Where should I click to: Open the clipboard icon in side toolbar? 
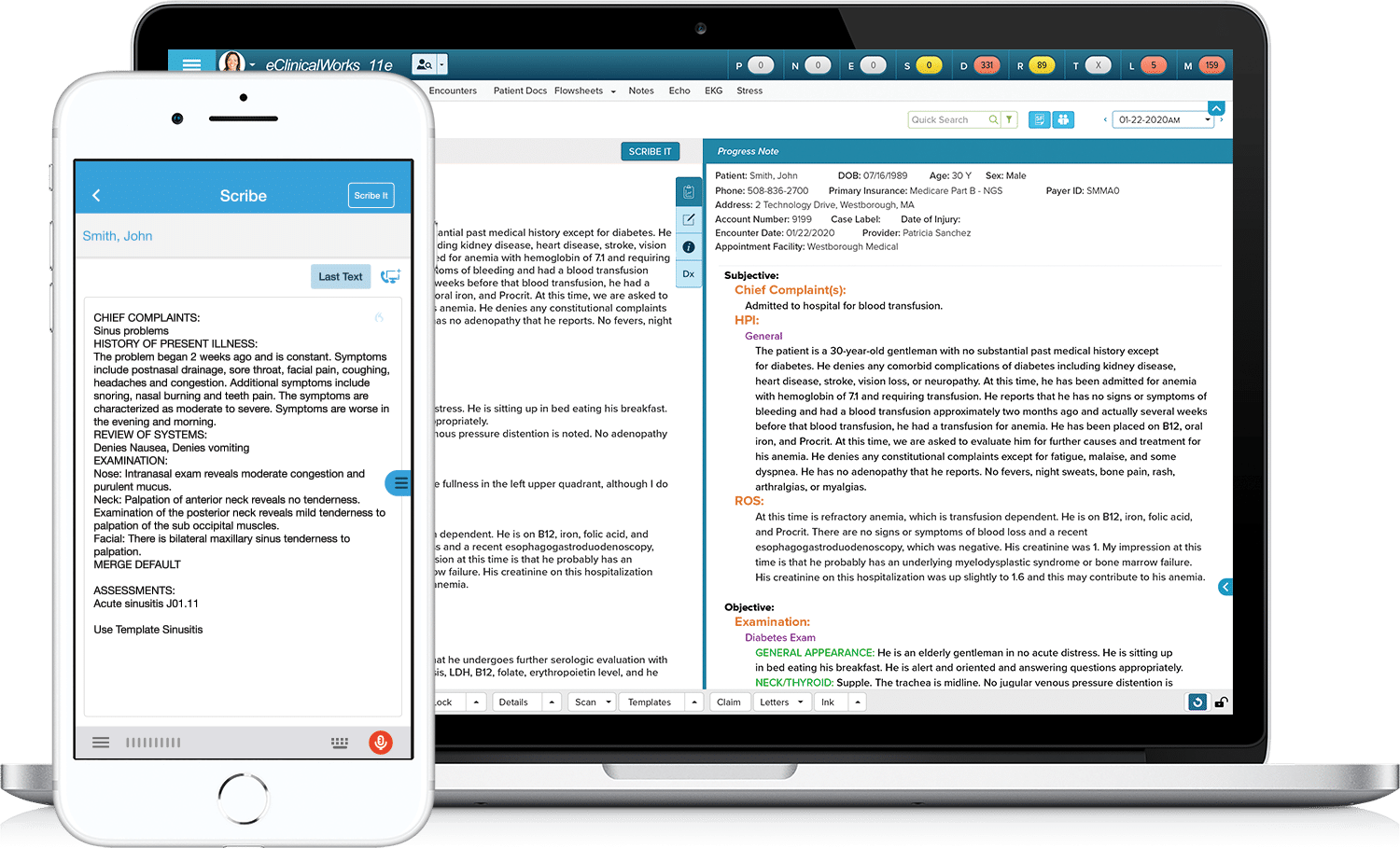pyautogui.click(x=689, y=192)
